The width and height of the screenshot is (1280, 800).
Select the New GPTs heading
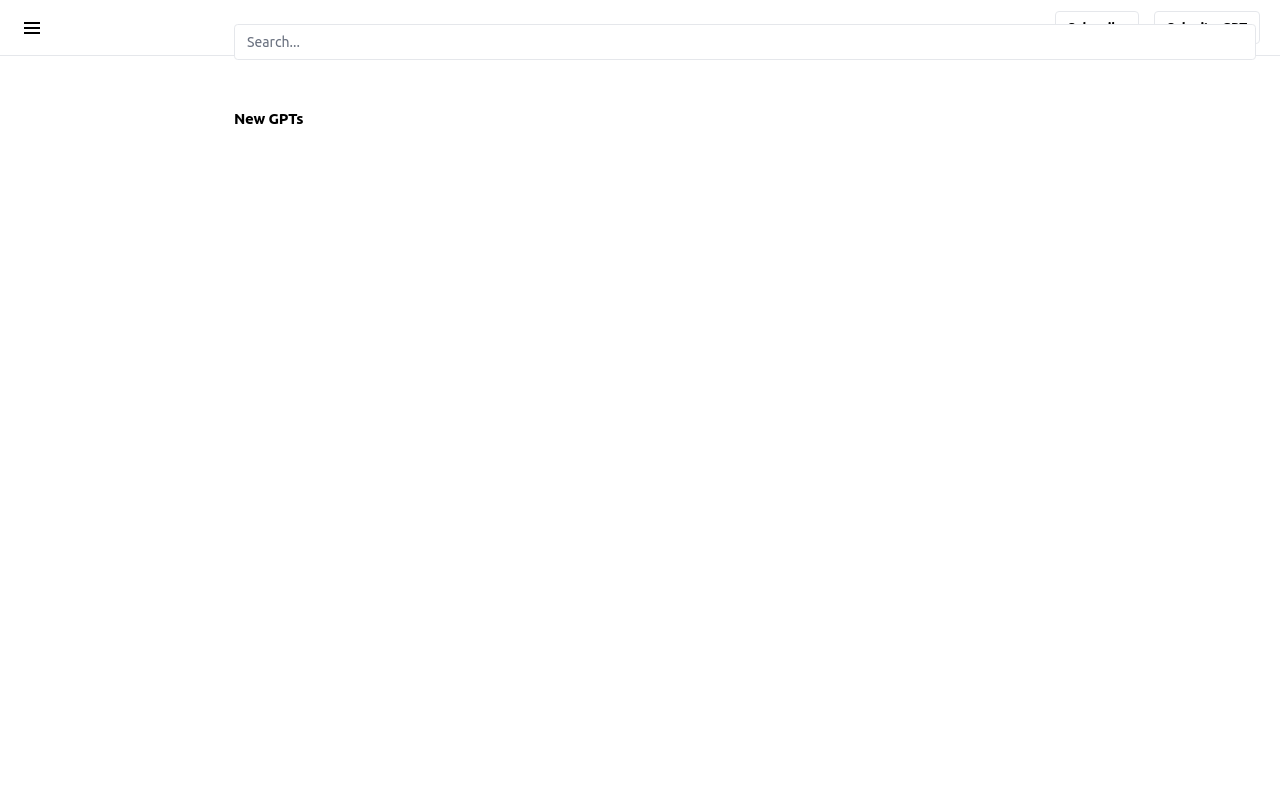[268, 119]
